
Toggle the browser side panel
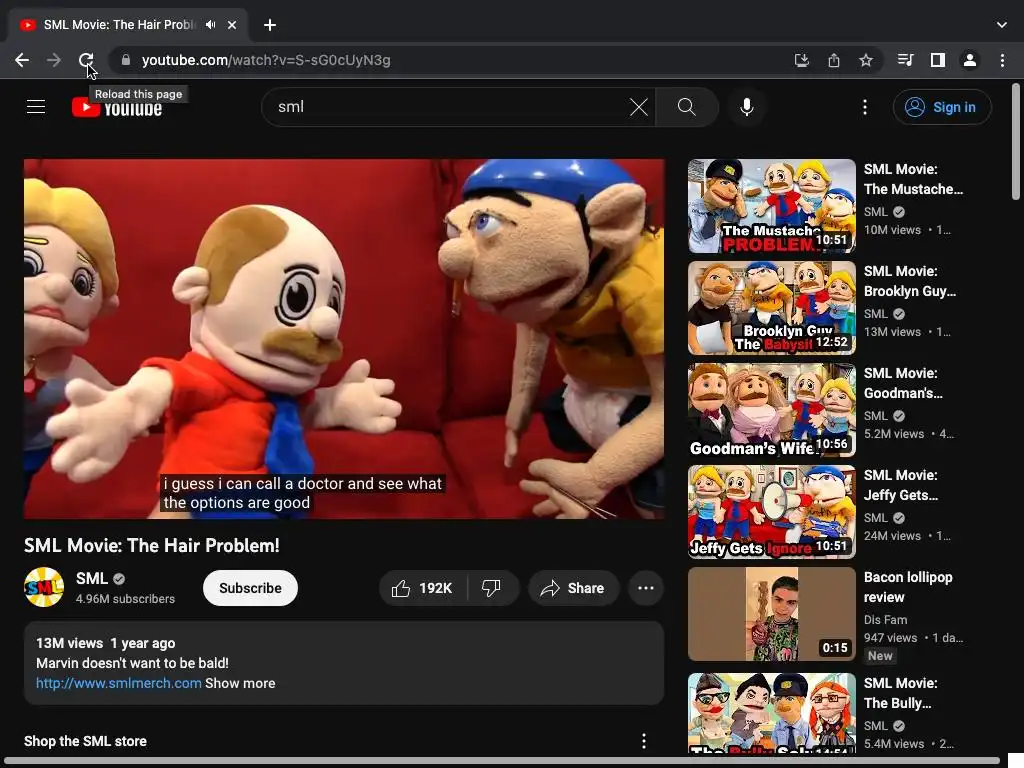(938, 60)
